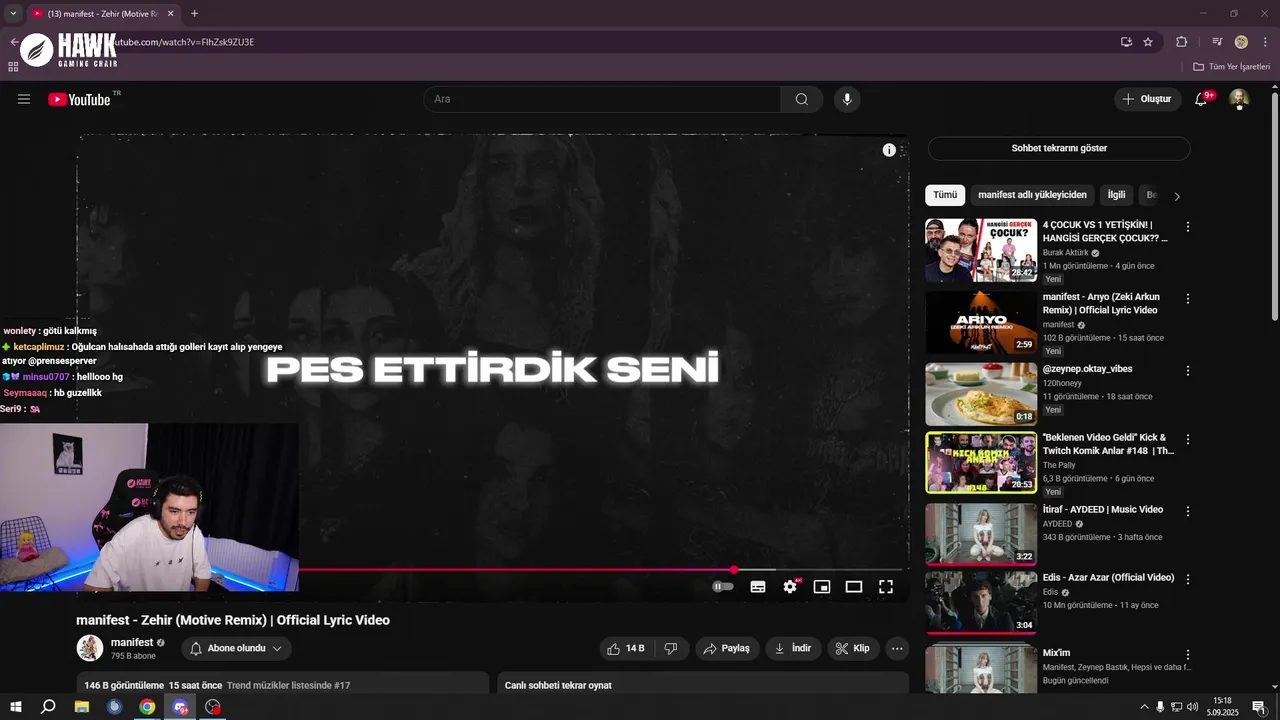The height and width of the screenshot is (720, 1280).
Task: Open manifest channel avatar
Action: (x=90, y=648)
